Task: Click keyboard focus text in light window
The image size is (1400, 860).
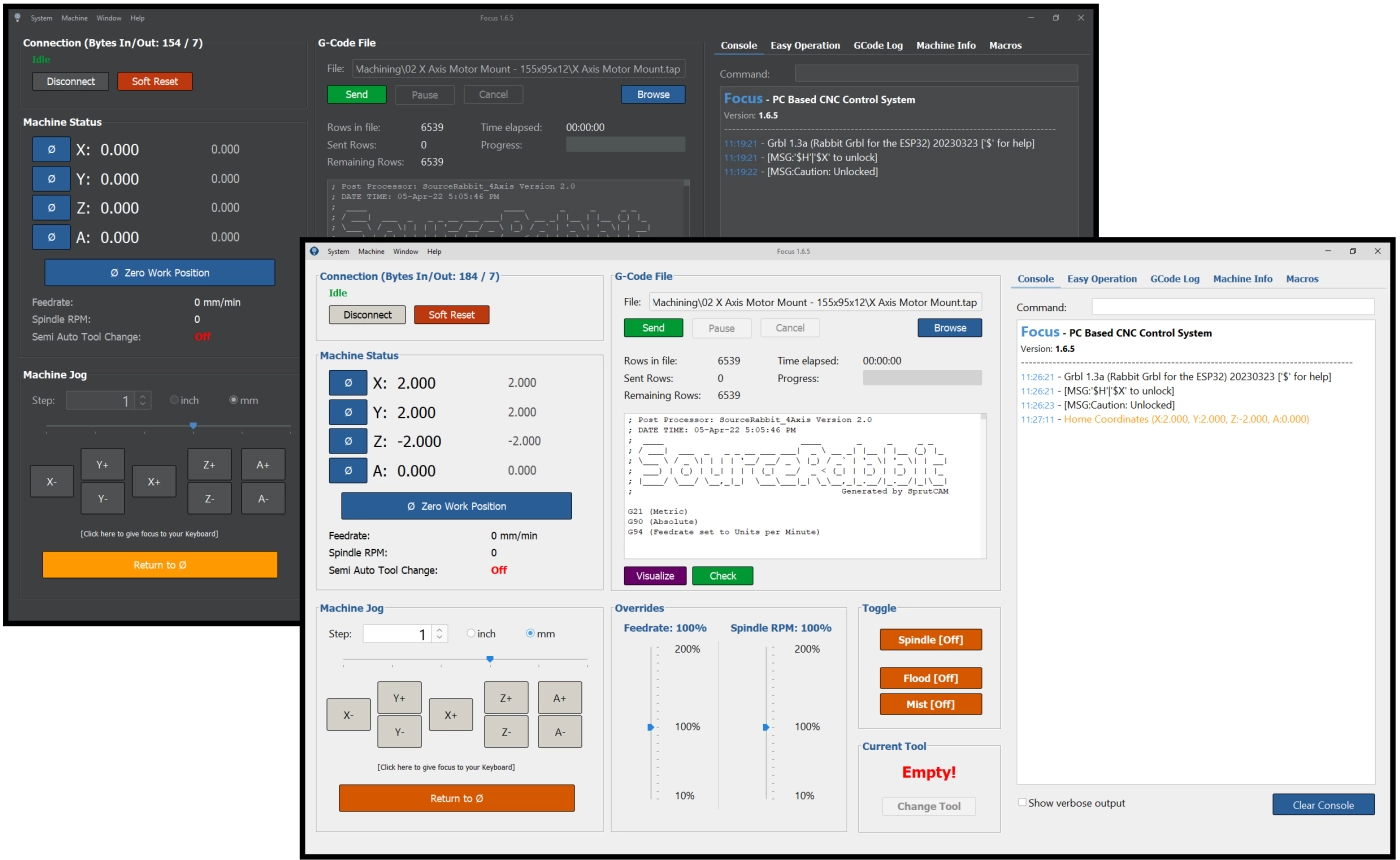Action: [x=446, y=767]
